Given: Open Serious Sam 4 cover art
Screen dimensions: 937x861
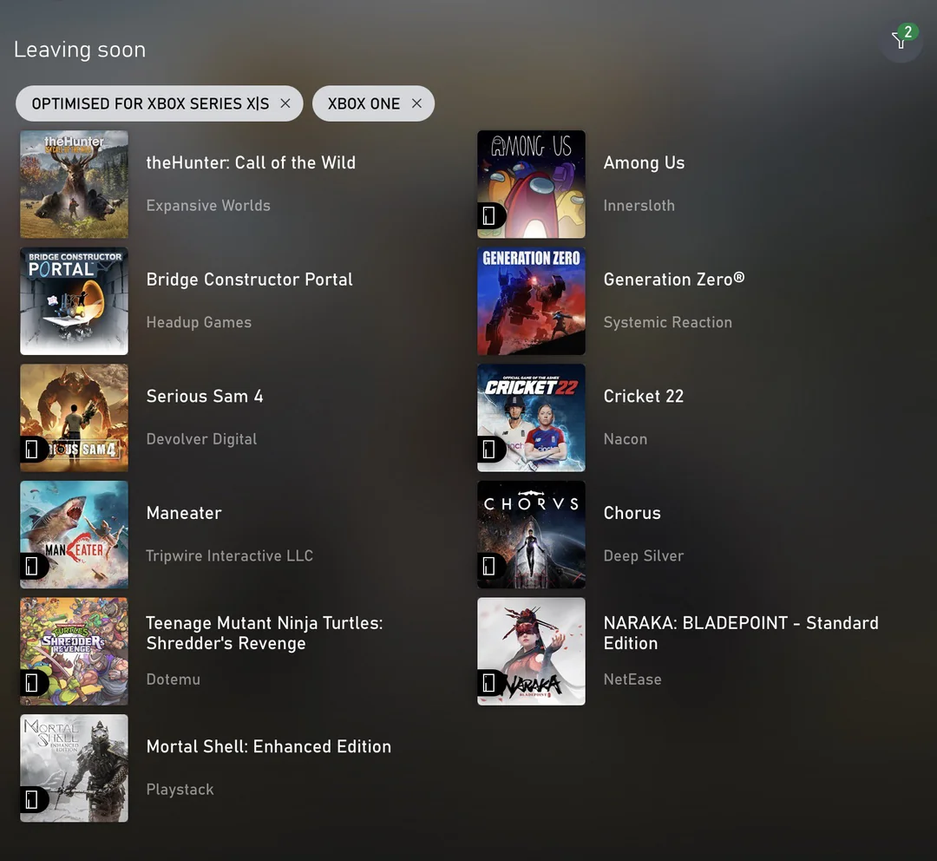Looking at the screenshot, I should click(x=74, y=418).
